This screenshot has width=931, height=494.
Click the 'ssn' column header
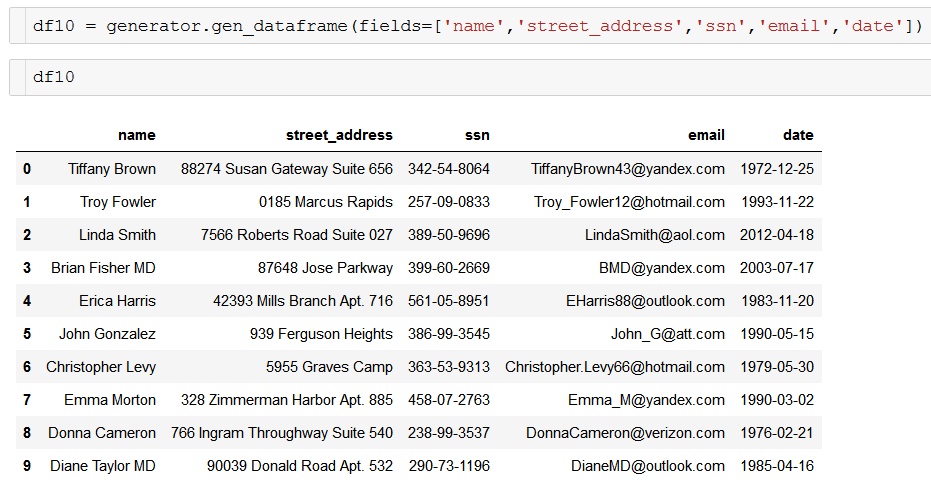coord(477,135)
